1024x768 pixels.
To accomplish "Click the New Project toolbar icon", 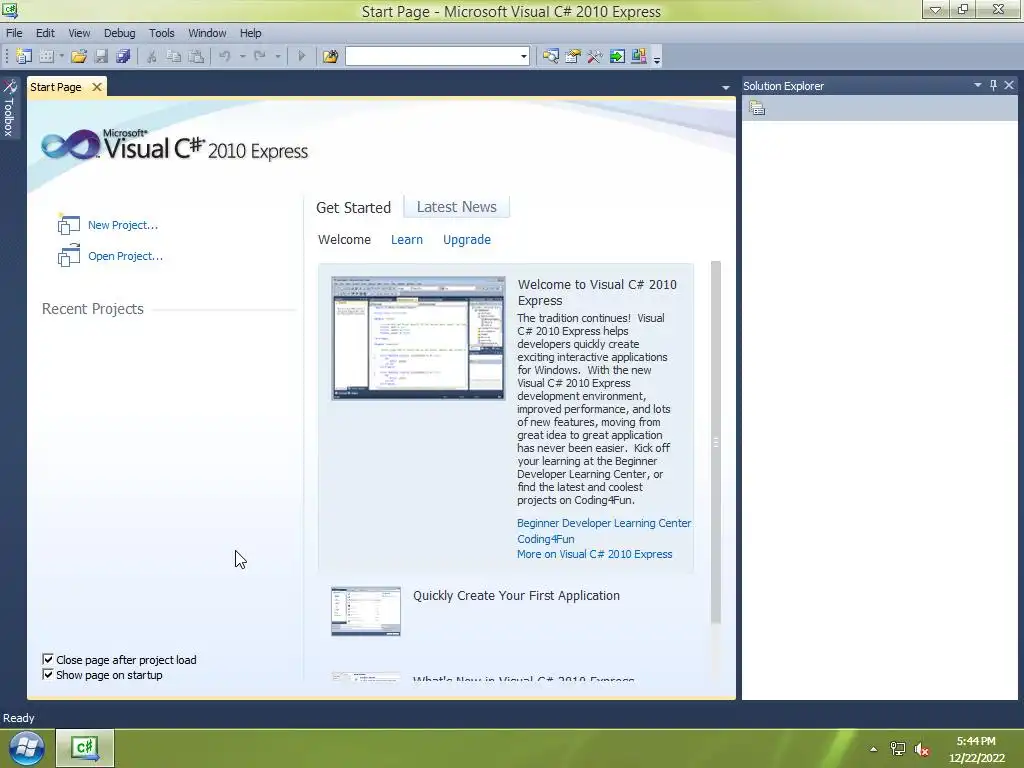I will 24,57.
